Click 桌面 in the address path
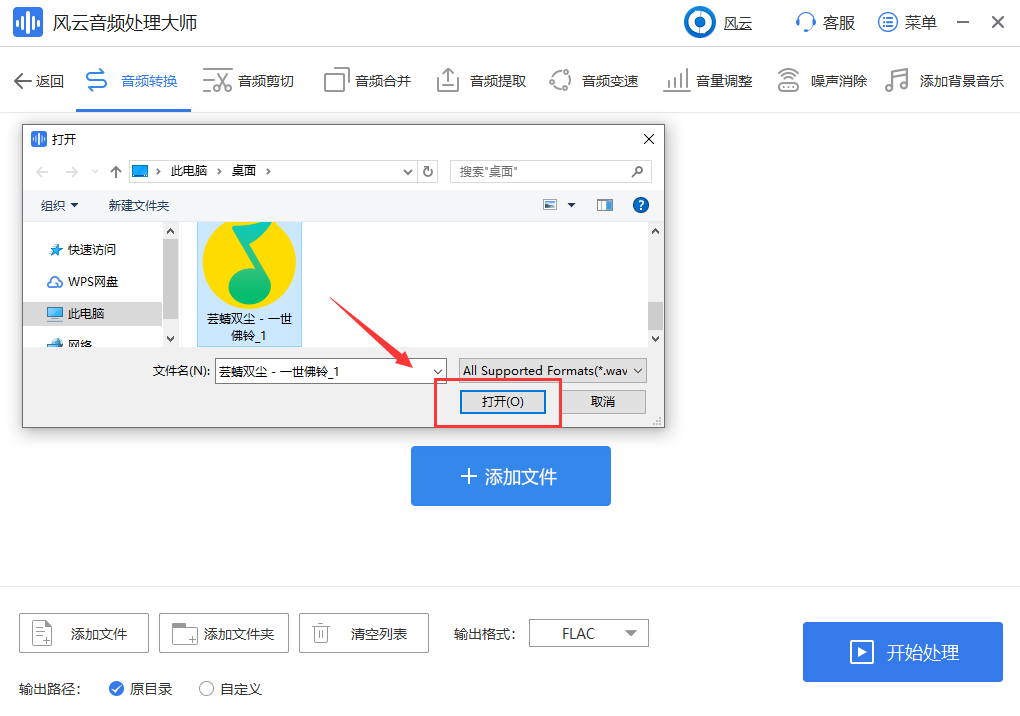The width and height of the screenshot is (1020, 716). coord(244,171)
